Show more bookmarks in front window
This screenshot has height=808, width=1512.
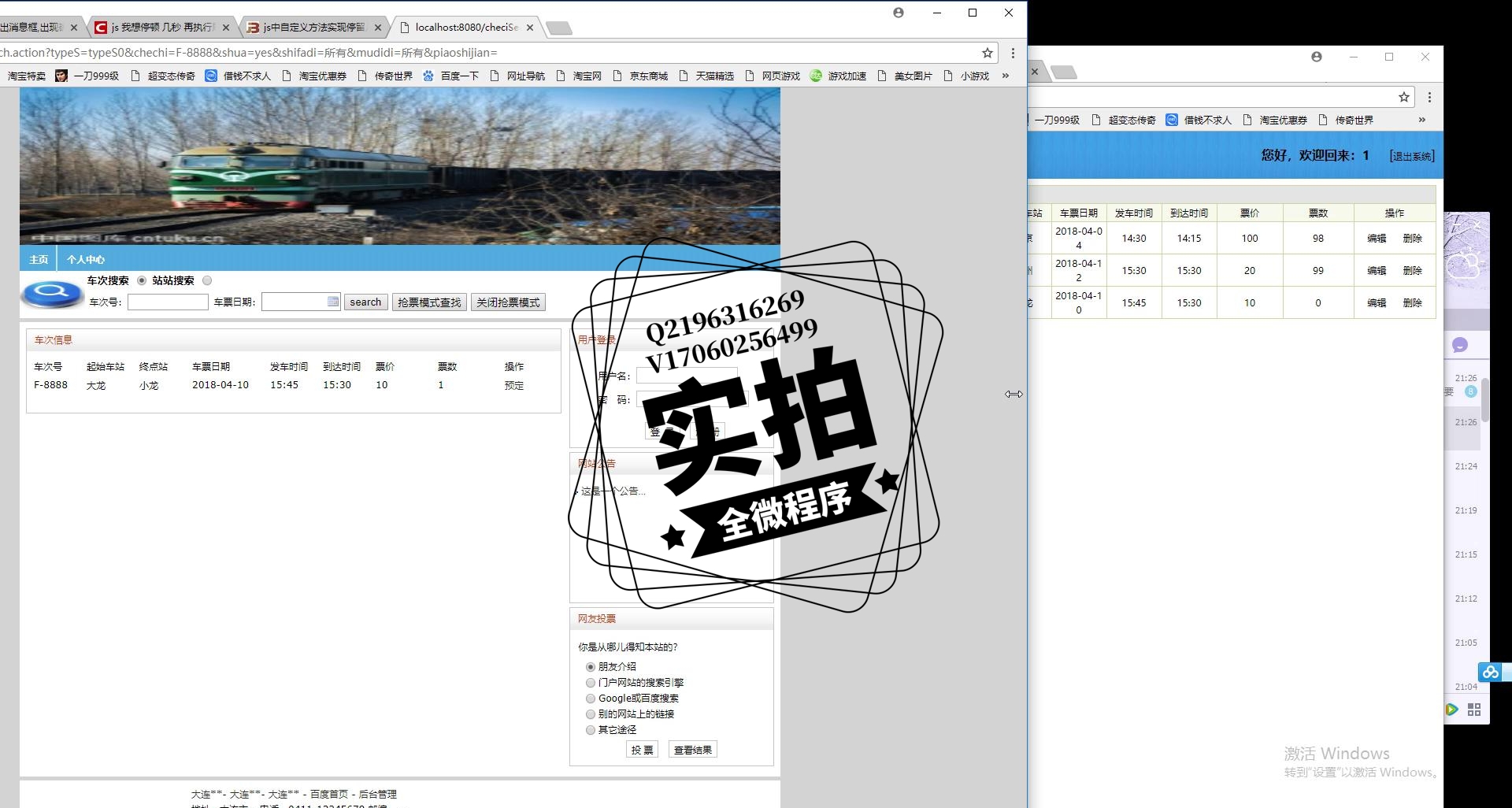(1006, 76)
